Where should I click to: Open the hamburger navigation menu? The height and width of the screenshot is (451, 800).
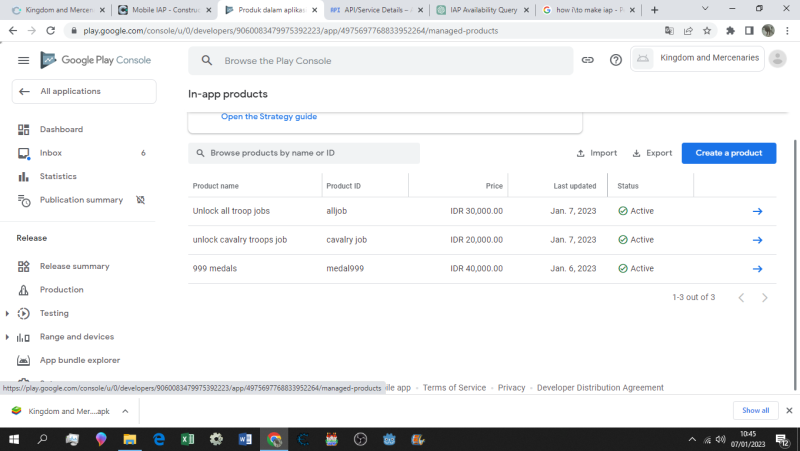pos(23,60)
